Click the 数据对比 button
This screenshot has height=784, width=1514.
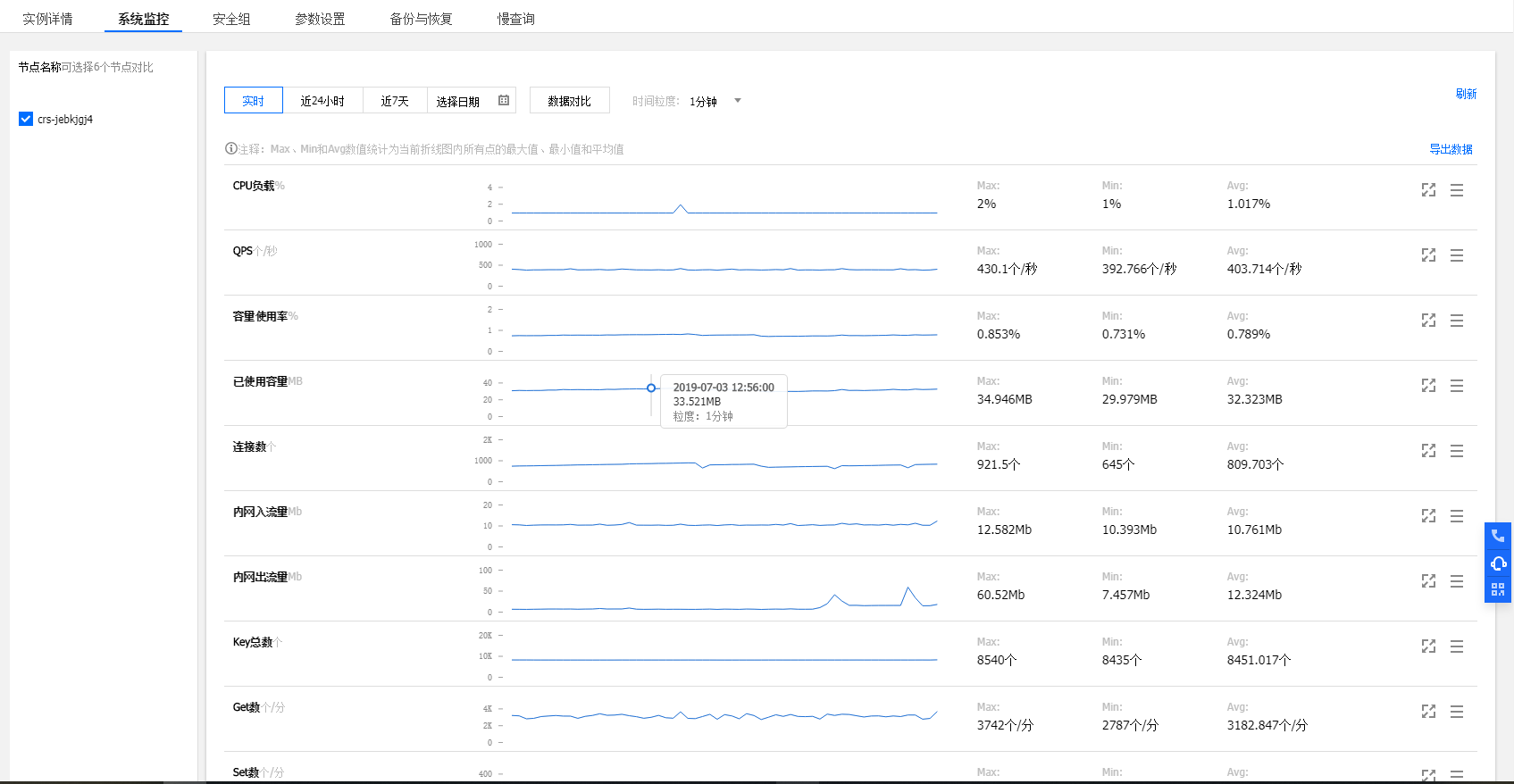pos(569,101)
